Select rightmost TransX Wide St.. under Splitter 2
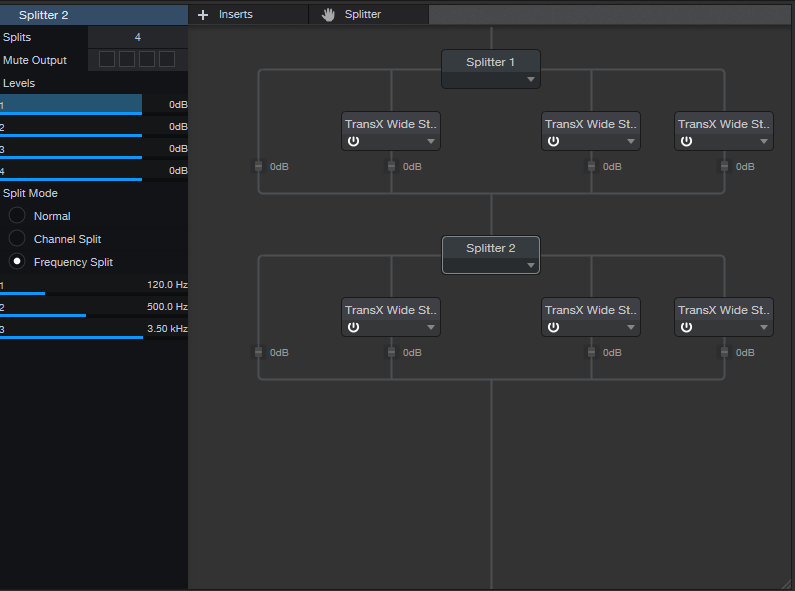The image size is (795, 591). 724,310
